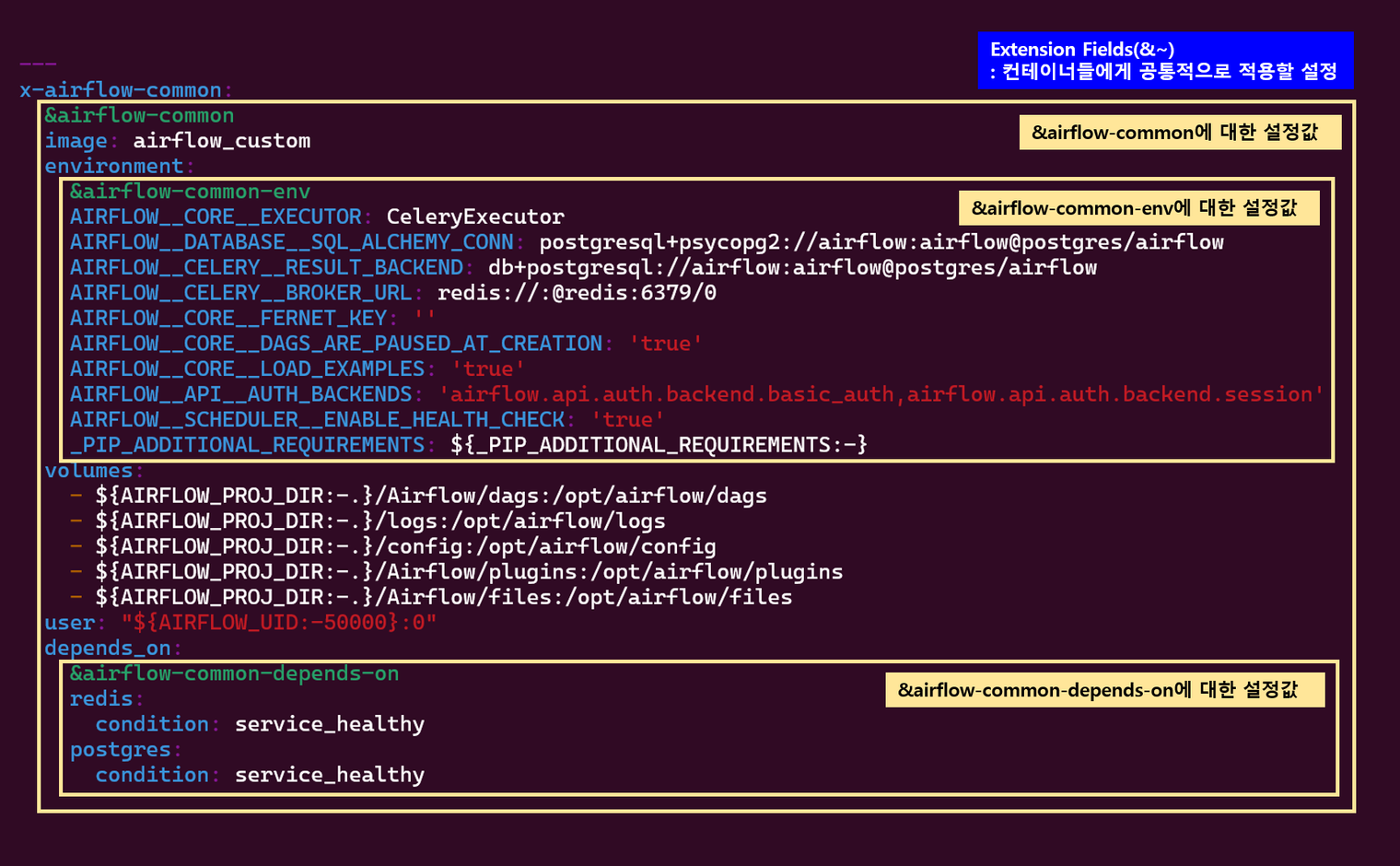The width and height of the screenshot is (1400, 866).
Task: Click the volumes key
Action: point(88,471)
